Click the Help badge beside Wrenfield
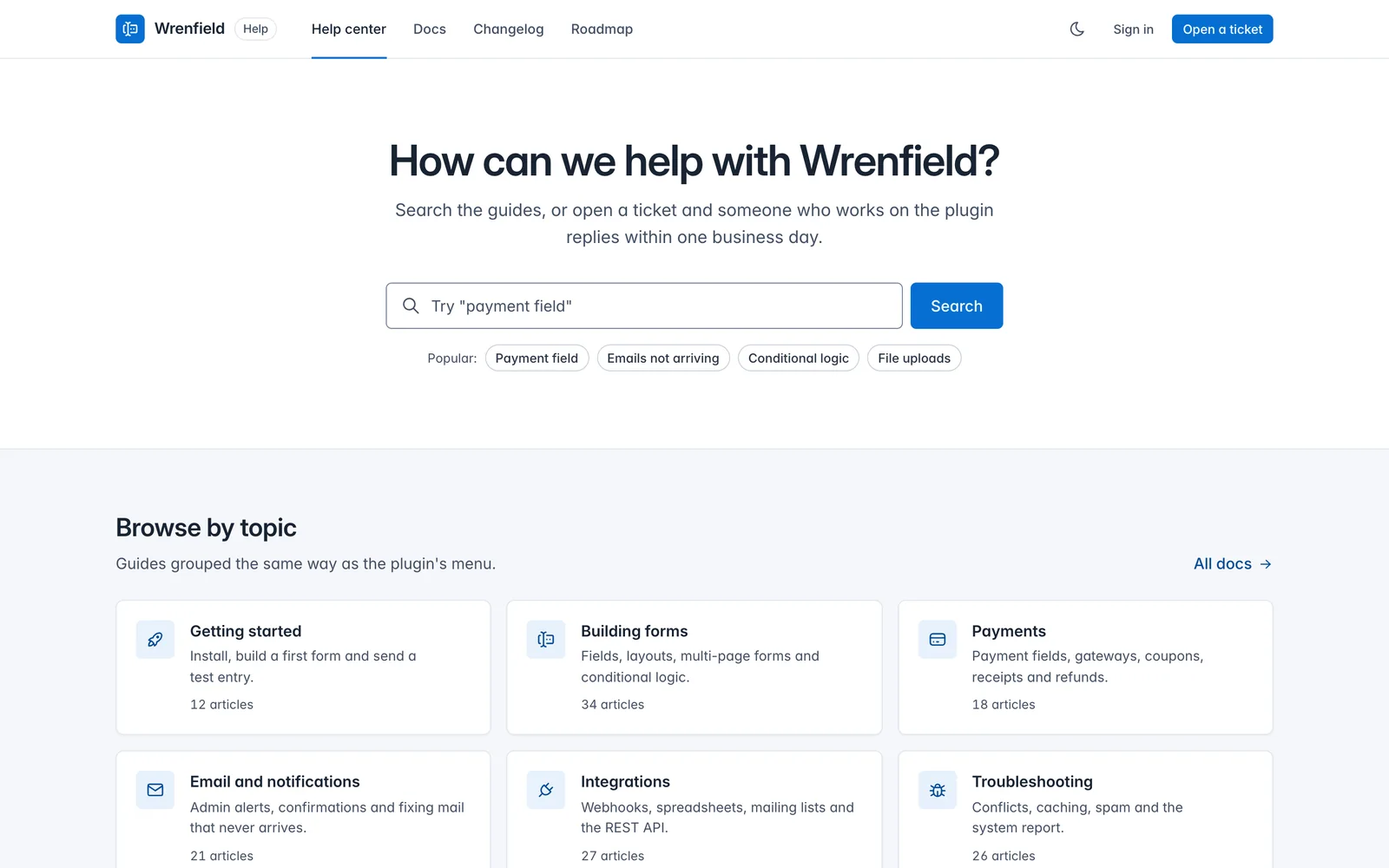1389x868 pixels. click(x=255, y=29)
